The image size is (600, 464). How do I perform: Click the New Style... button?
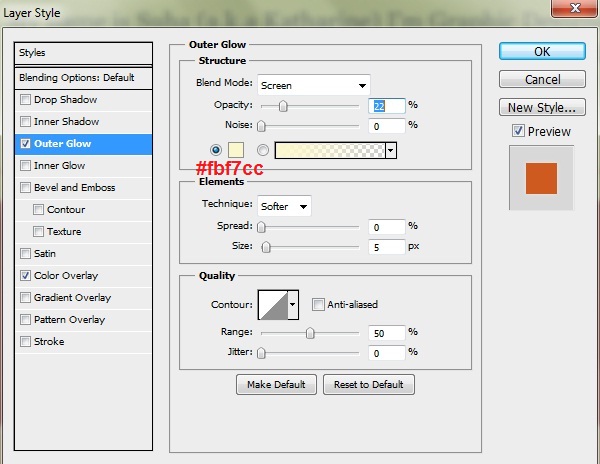(x=541, y=107)
